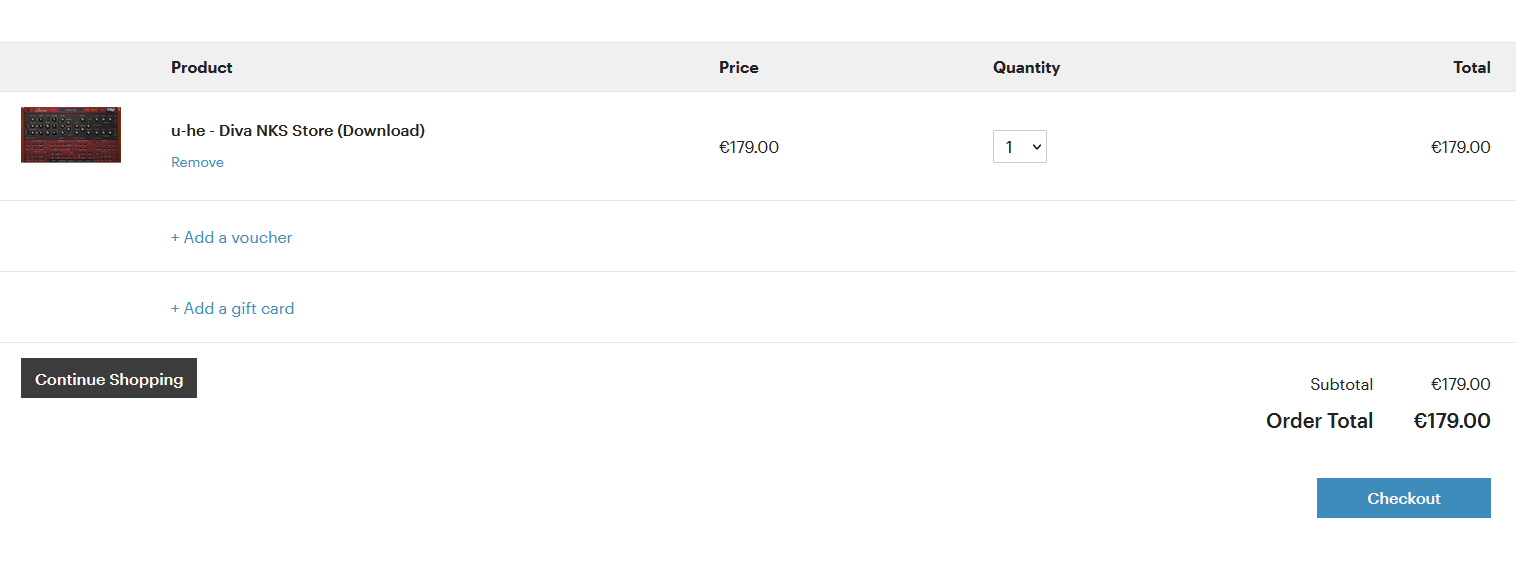Click the €179.00 line total in the Total column
Image resolution: width=1533 pixels, height=563 pixels.
pyautogui.click(x=1460, y=148)
